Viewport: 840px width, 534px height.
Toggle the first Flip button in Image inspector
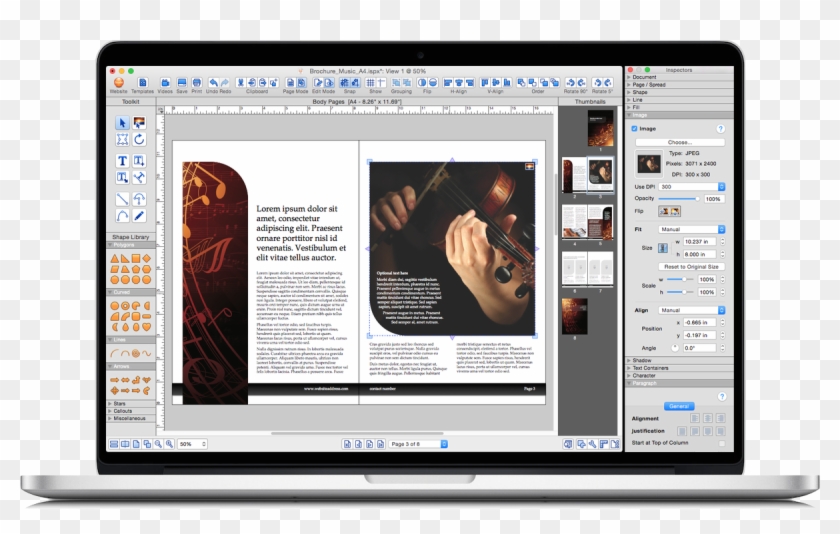point(664,212)
